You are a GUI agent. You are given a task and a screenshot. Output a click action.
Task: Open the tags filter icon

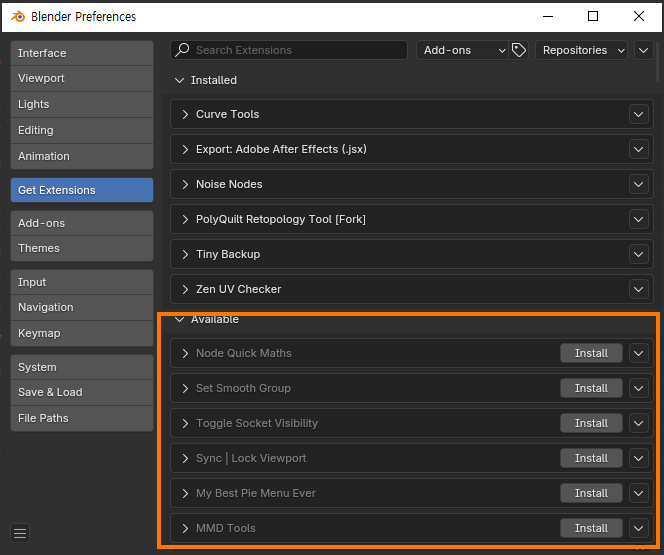[x=519, y=50]
